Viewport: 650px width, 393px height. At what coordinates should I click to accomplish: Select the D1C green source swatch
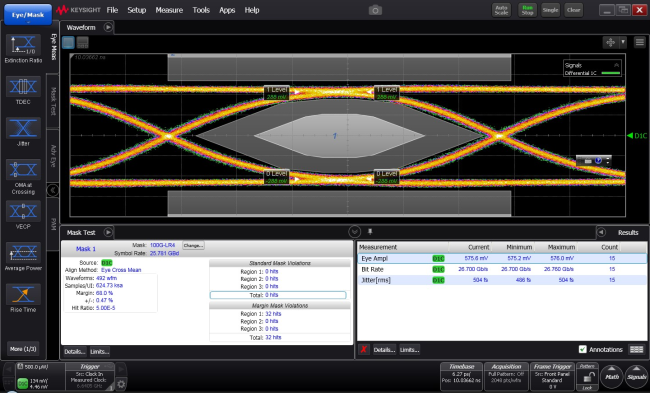pos(107,263)
